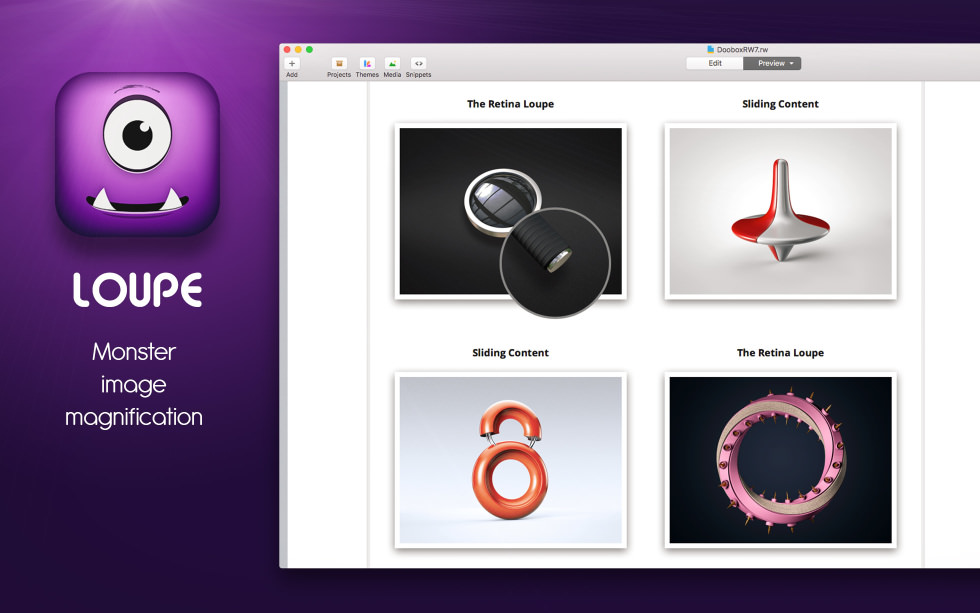Click the round loupe magnifier overlay
The height and width of the screenshot is (613, 980).
(x=555, y=262)
